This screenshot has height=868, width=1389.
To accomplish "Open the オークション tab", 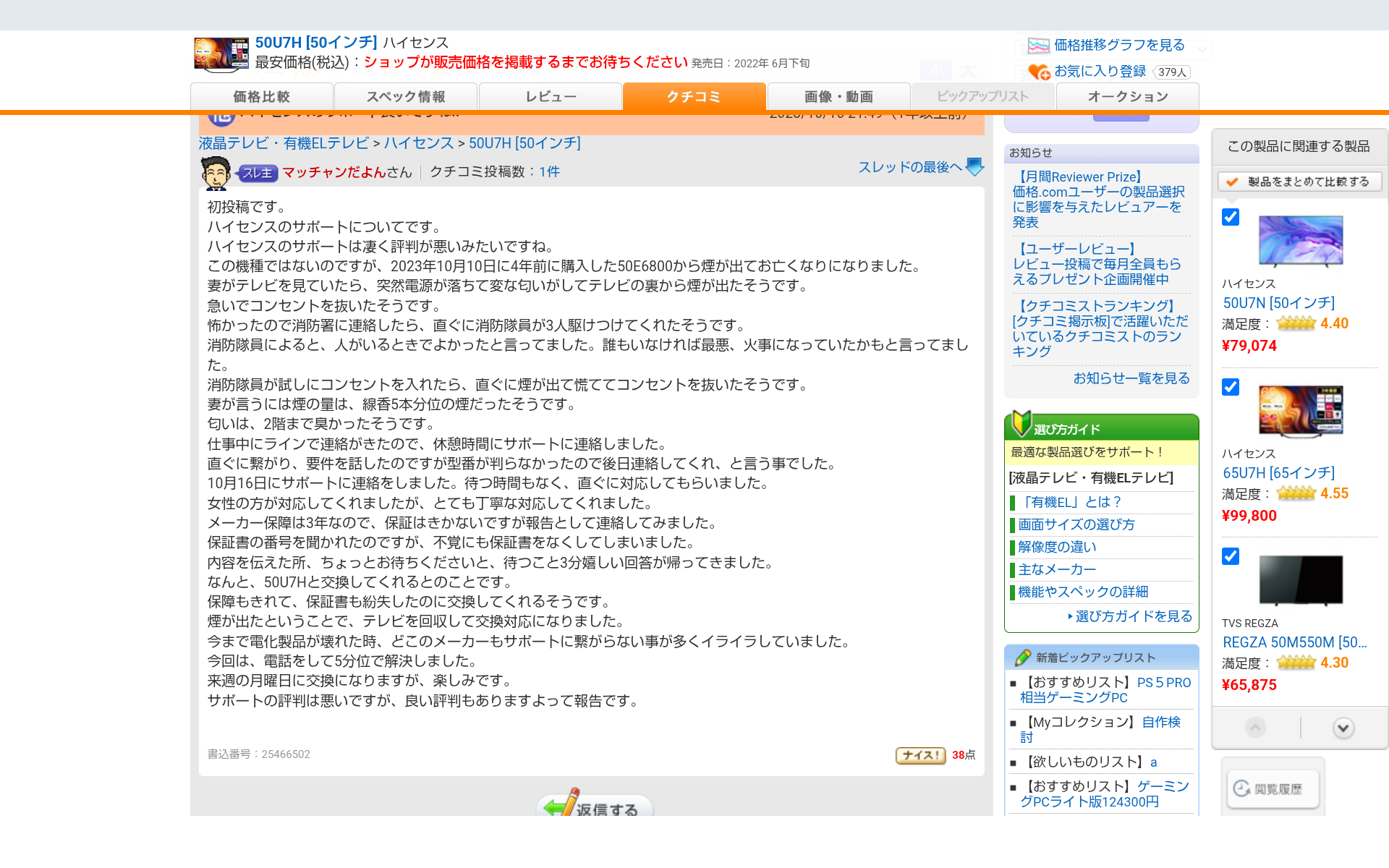I will (1128, 97).
